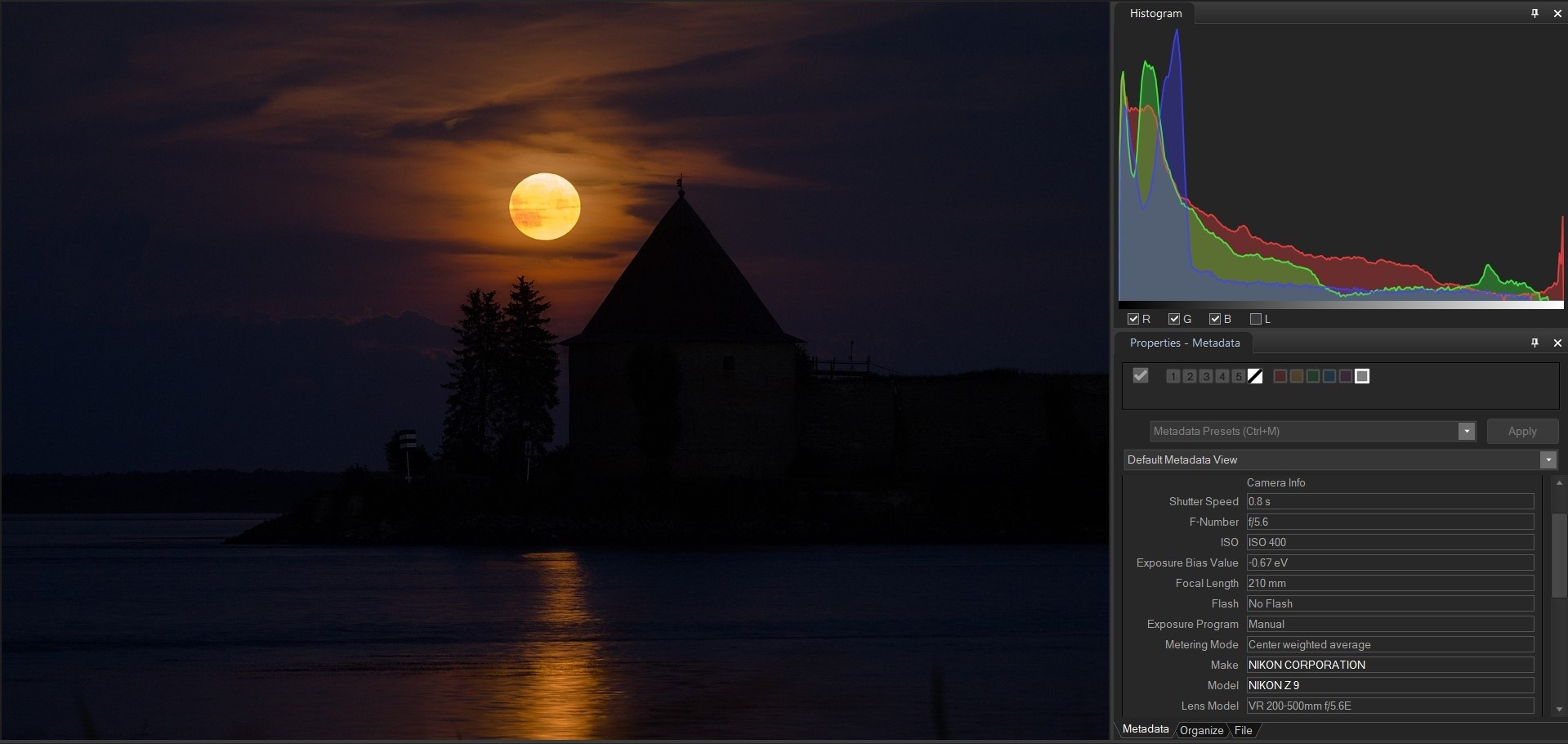Clear rating with the slash icon
Viewport: 1568px width, 744px height.
tap(1255, 376)
